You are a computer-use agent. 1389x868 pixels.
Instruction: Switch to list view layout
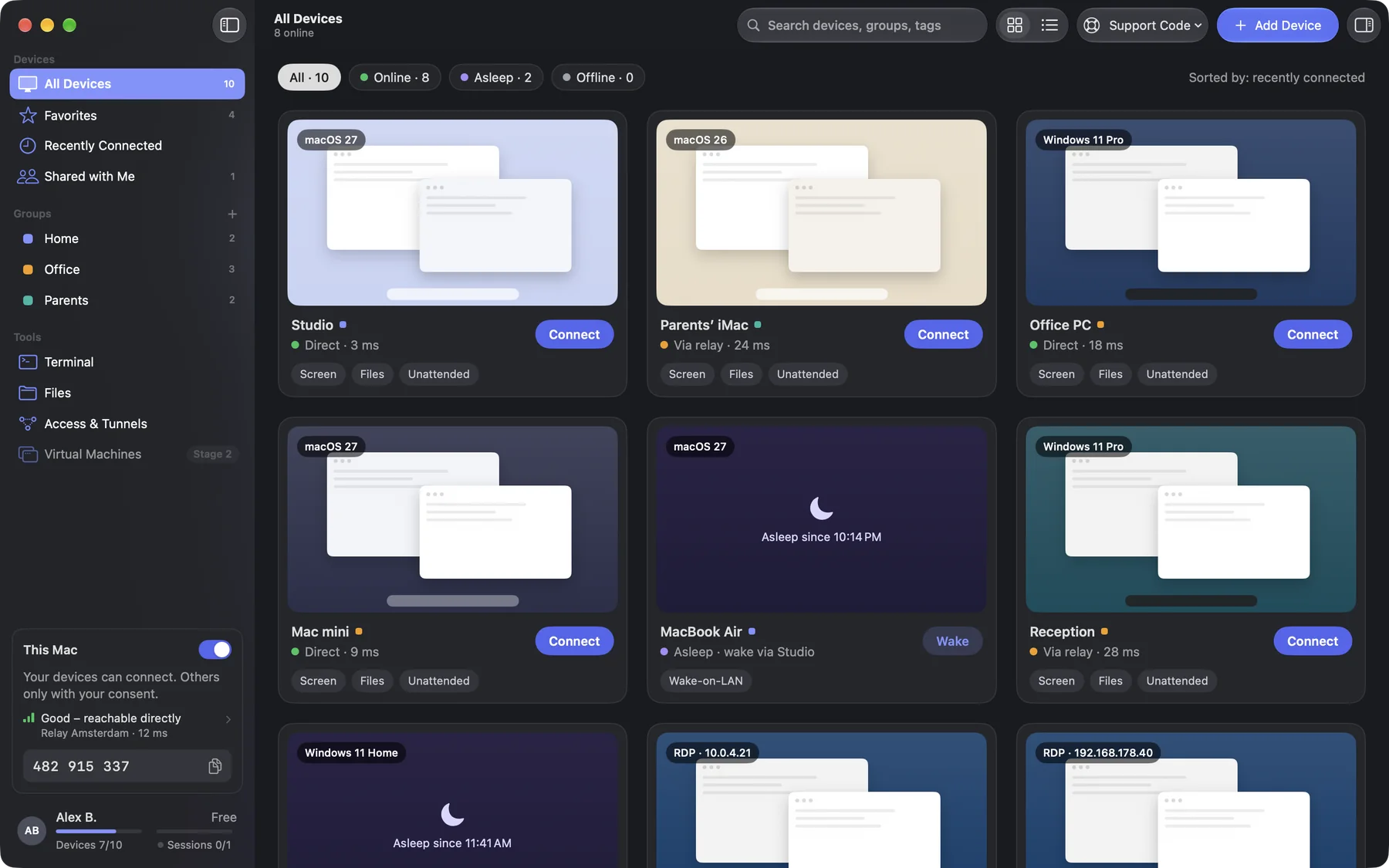1049,25
